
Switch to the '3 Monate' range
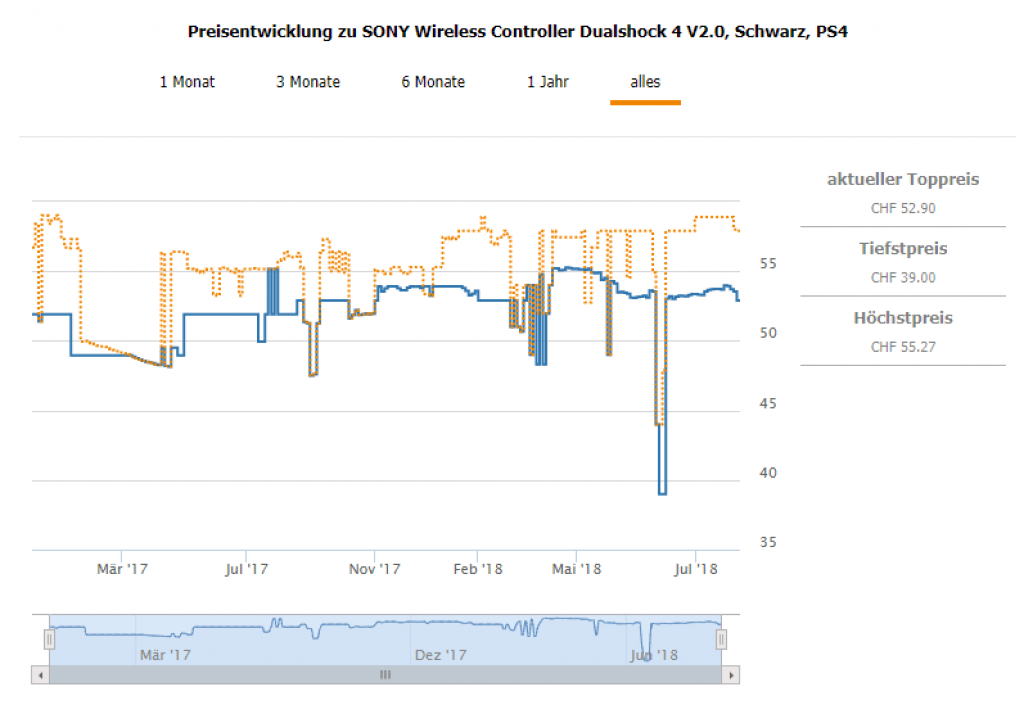308,82
